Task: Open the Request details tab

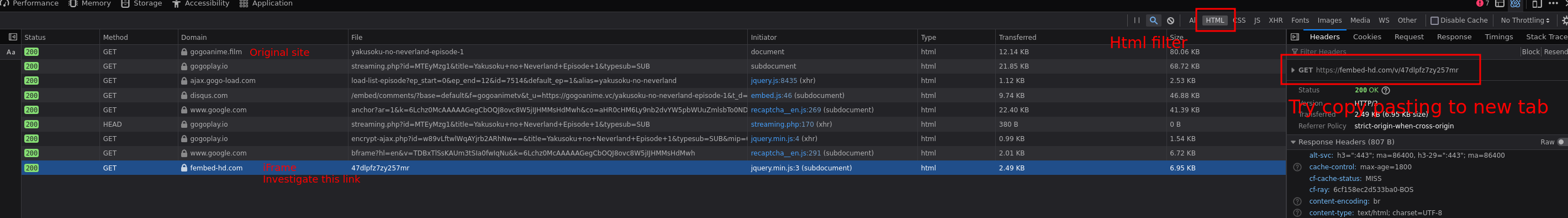Action: point(1409,37)
